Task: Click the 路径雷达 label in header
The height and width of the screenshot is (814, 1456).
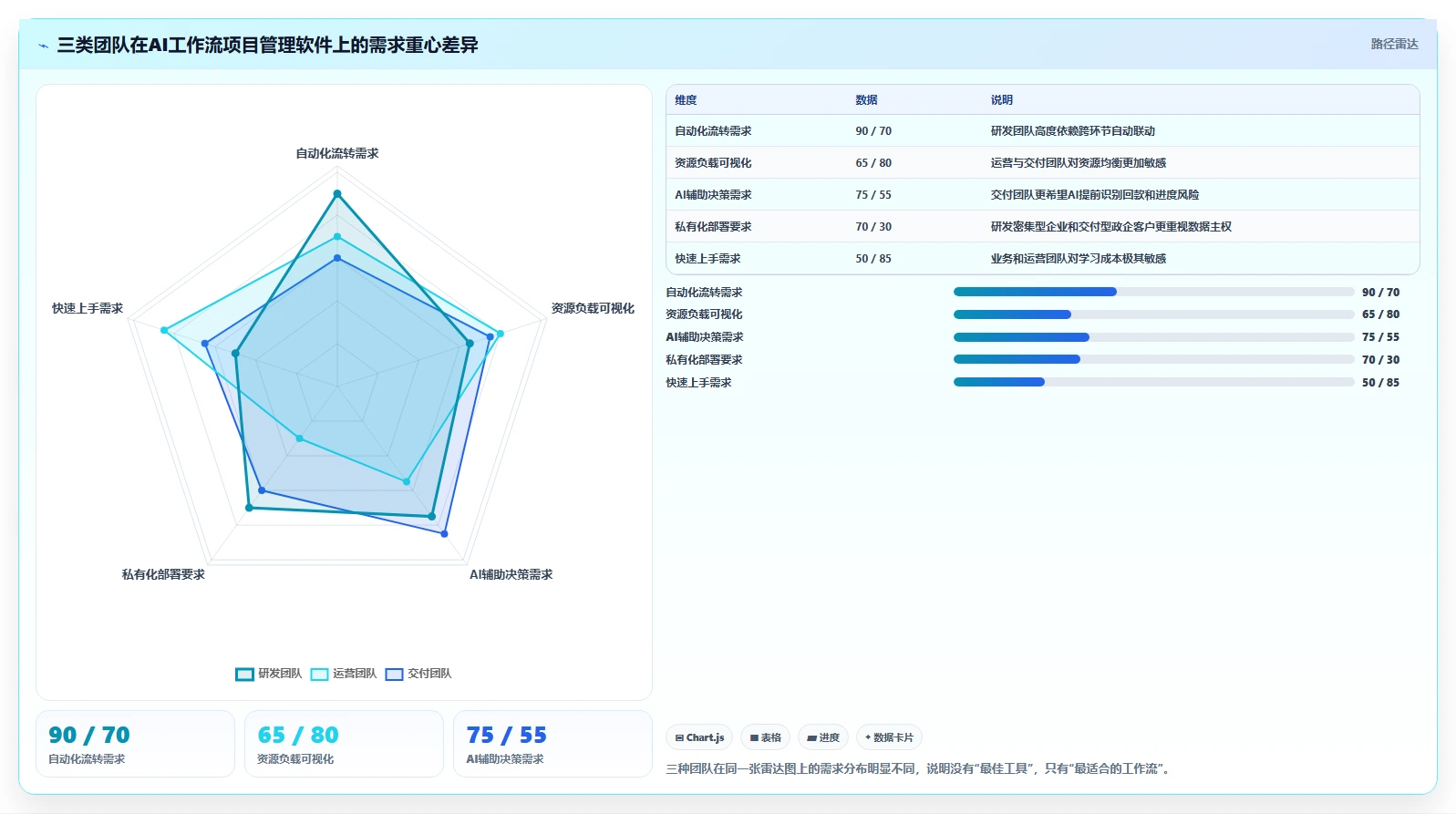Action: coord(1394,44)
